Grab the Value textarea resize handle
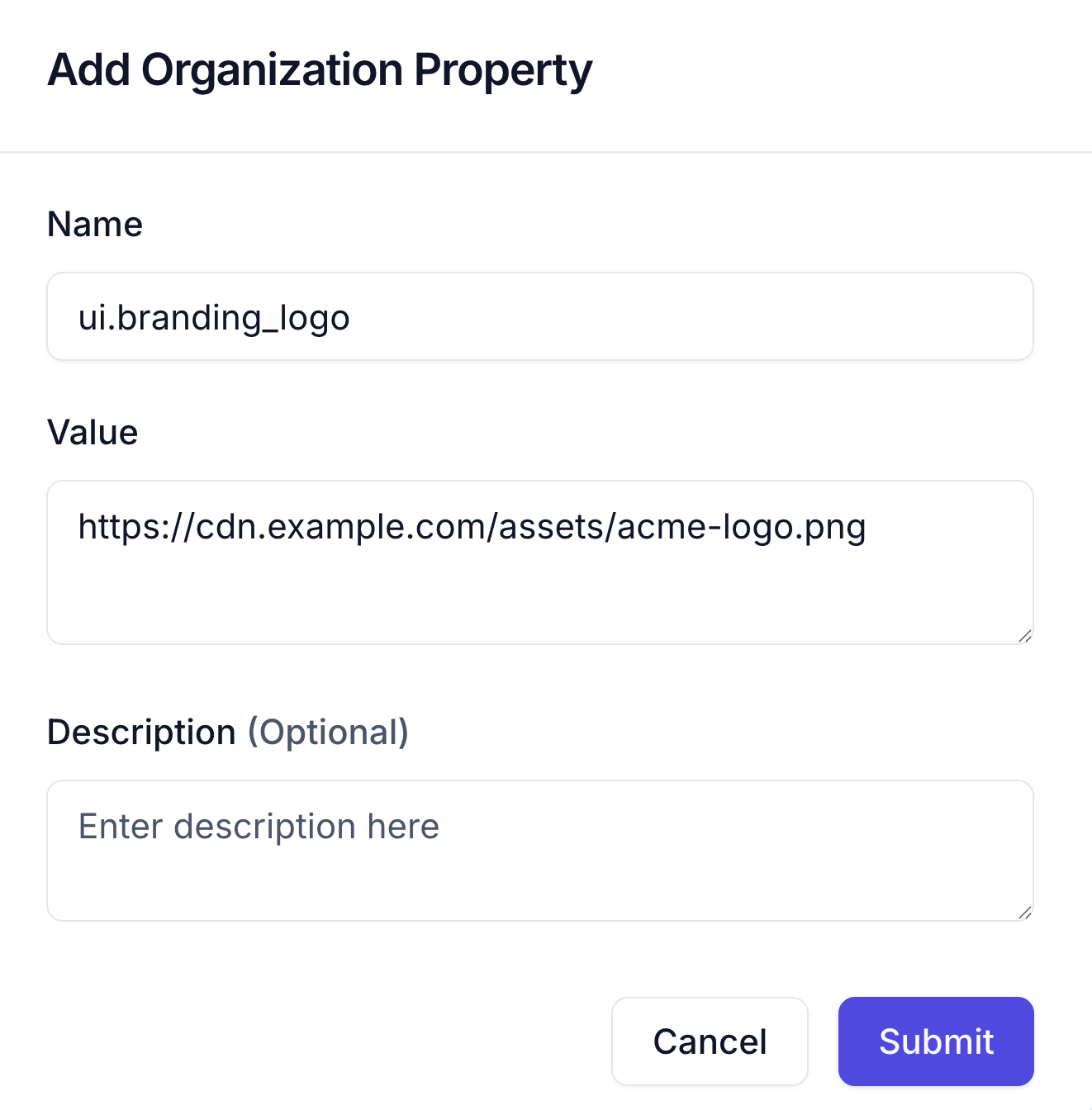Image resolution: width=1092 pixels, height=1110 pixels. [1024, 635]
